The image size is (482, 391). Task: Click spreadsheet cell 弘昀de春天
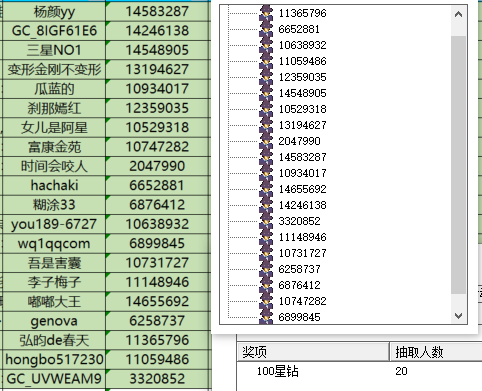[x=54, y=340]
